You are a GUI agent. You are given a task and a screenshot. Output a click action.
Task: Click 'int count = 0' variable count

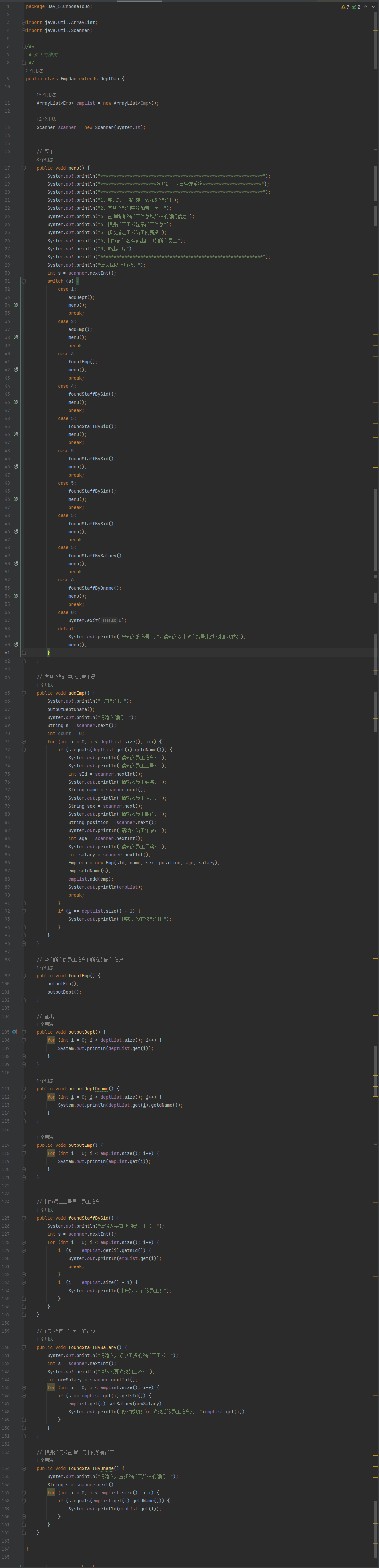tap(64, 734)
